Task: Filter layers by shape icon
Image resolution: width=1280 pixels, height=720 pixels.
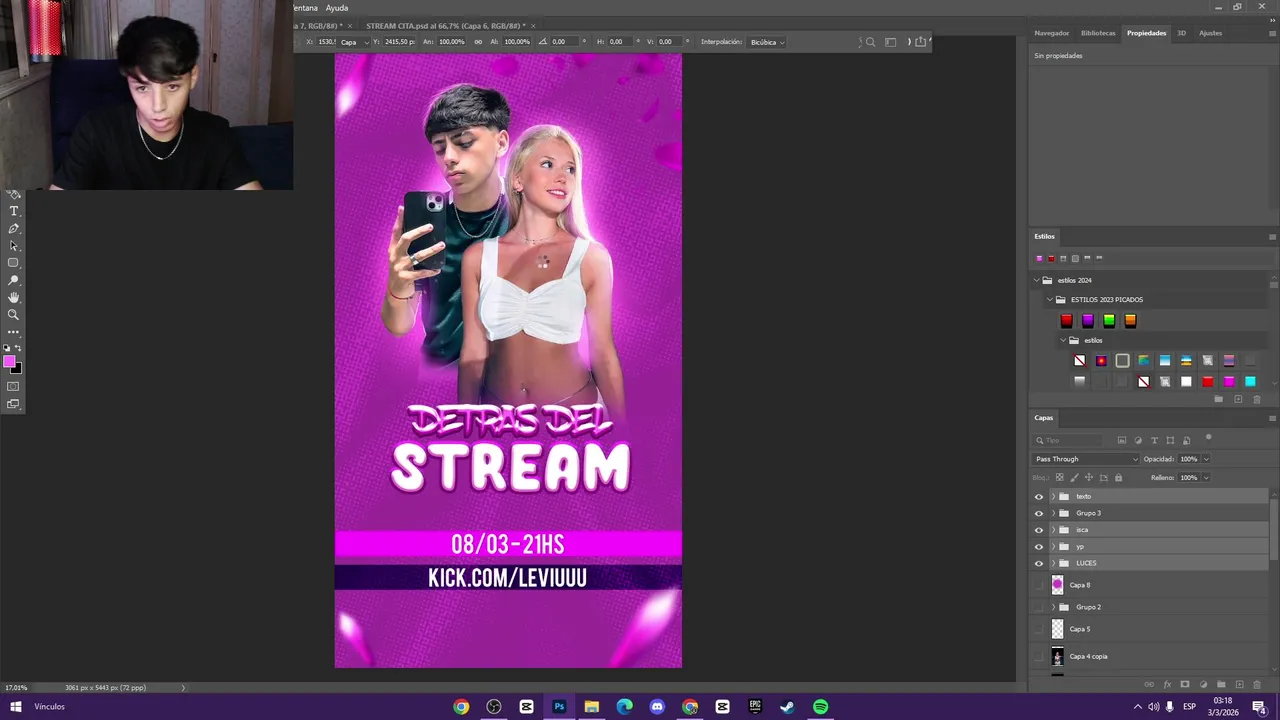Action: 1170,440
